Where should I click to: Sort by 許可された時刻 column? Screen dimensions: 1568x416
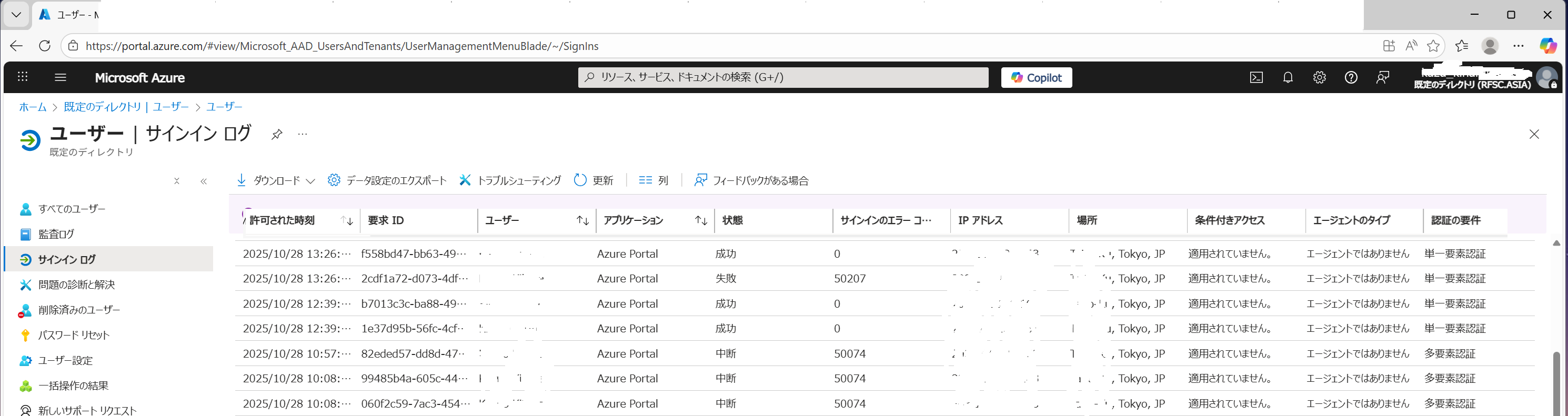click(x=347, y=221)
